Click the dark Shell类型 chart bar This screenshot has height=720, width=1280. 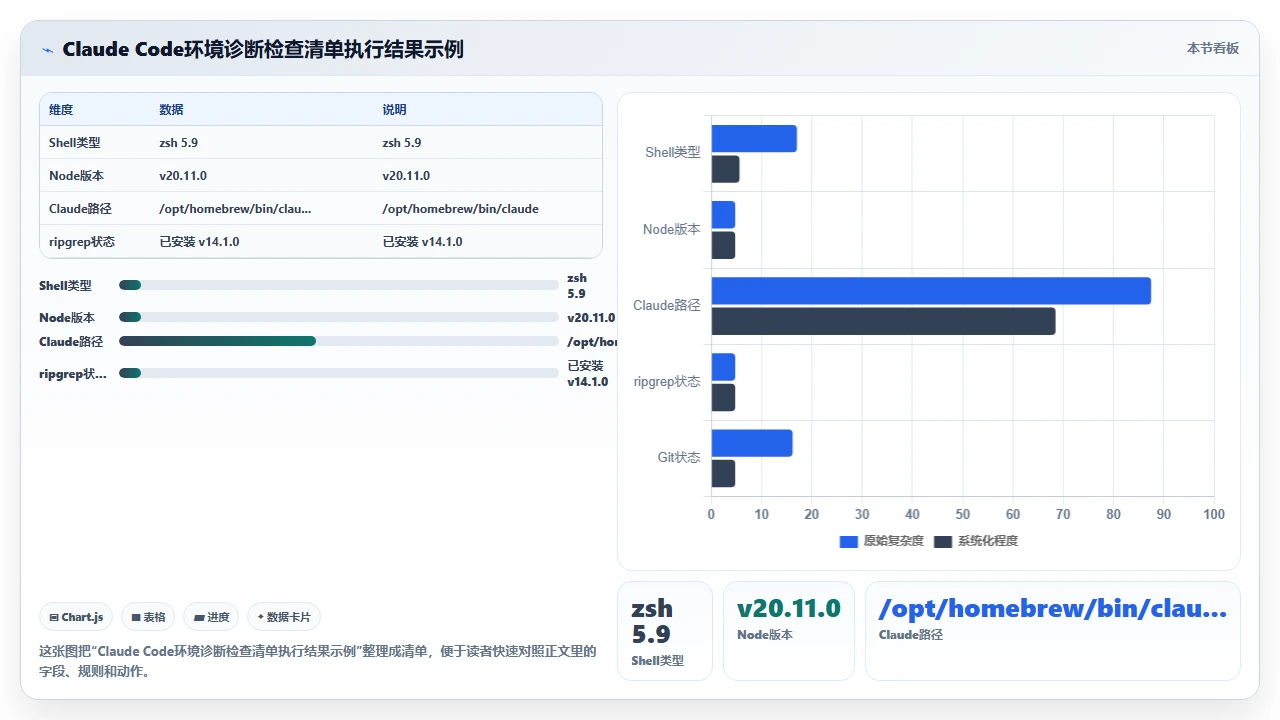click(725, 169)
